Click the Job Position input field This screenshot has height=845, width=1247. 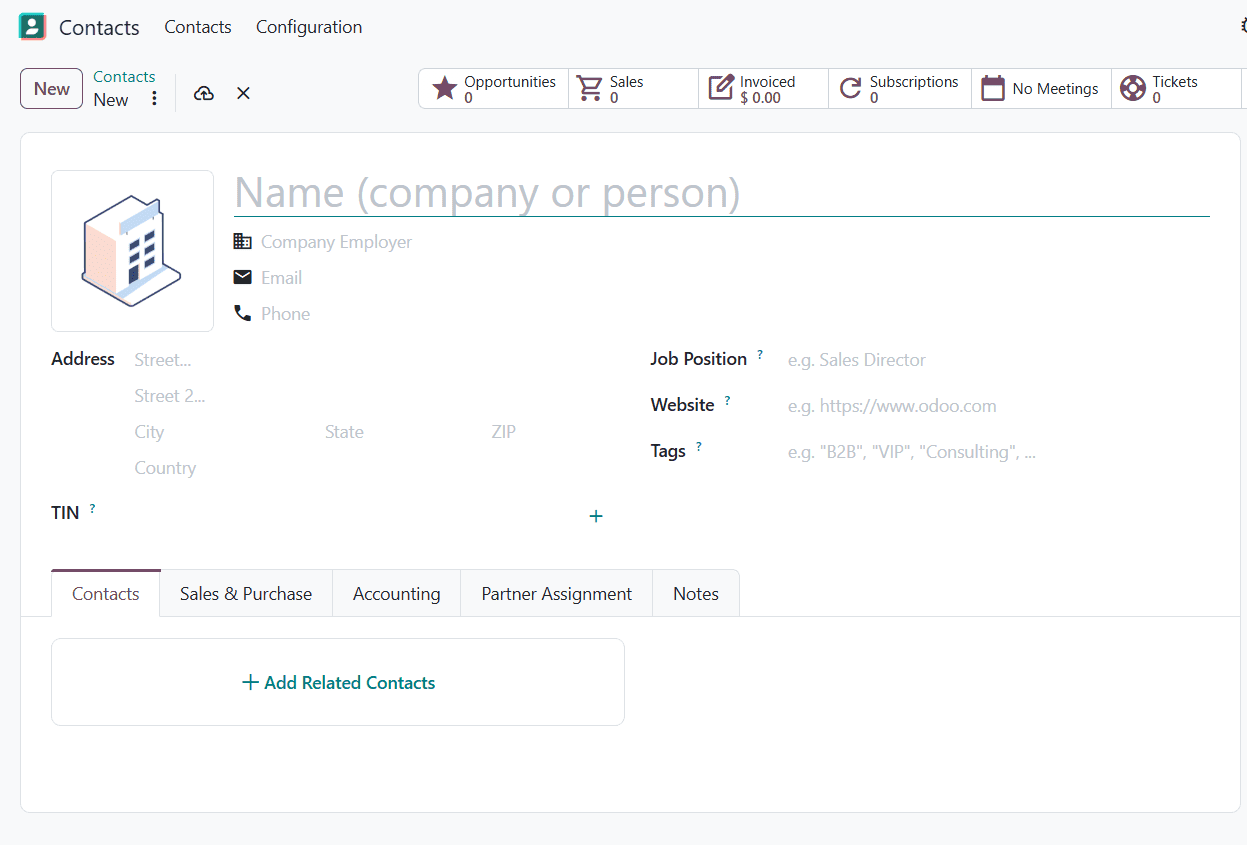click(x=998, y=360)
